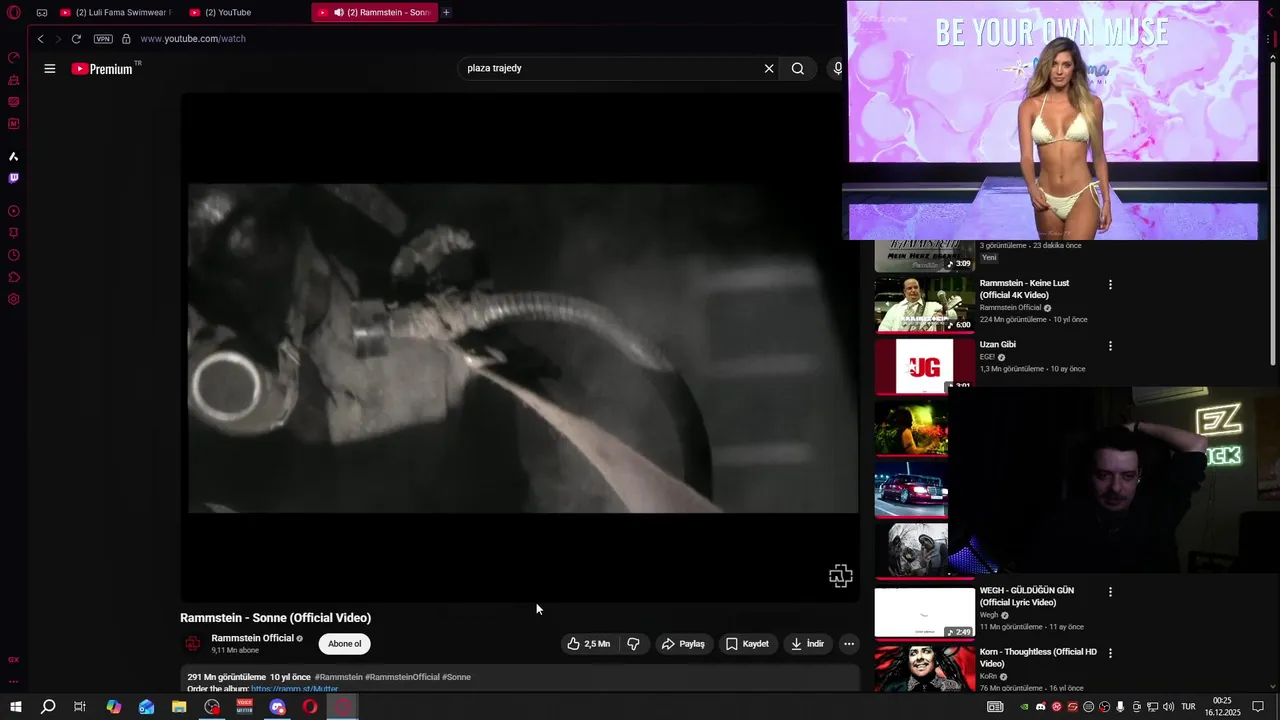The height and width of the screenshot is (720, 1280).
Task: Open the pinboards pin sidebar icon
Action: 13,233
